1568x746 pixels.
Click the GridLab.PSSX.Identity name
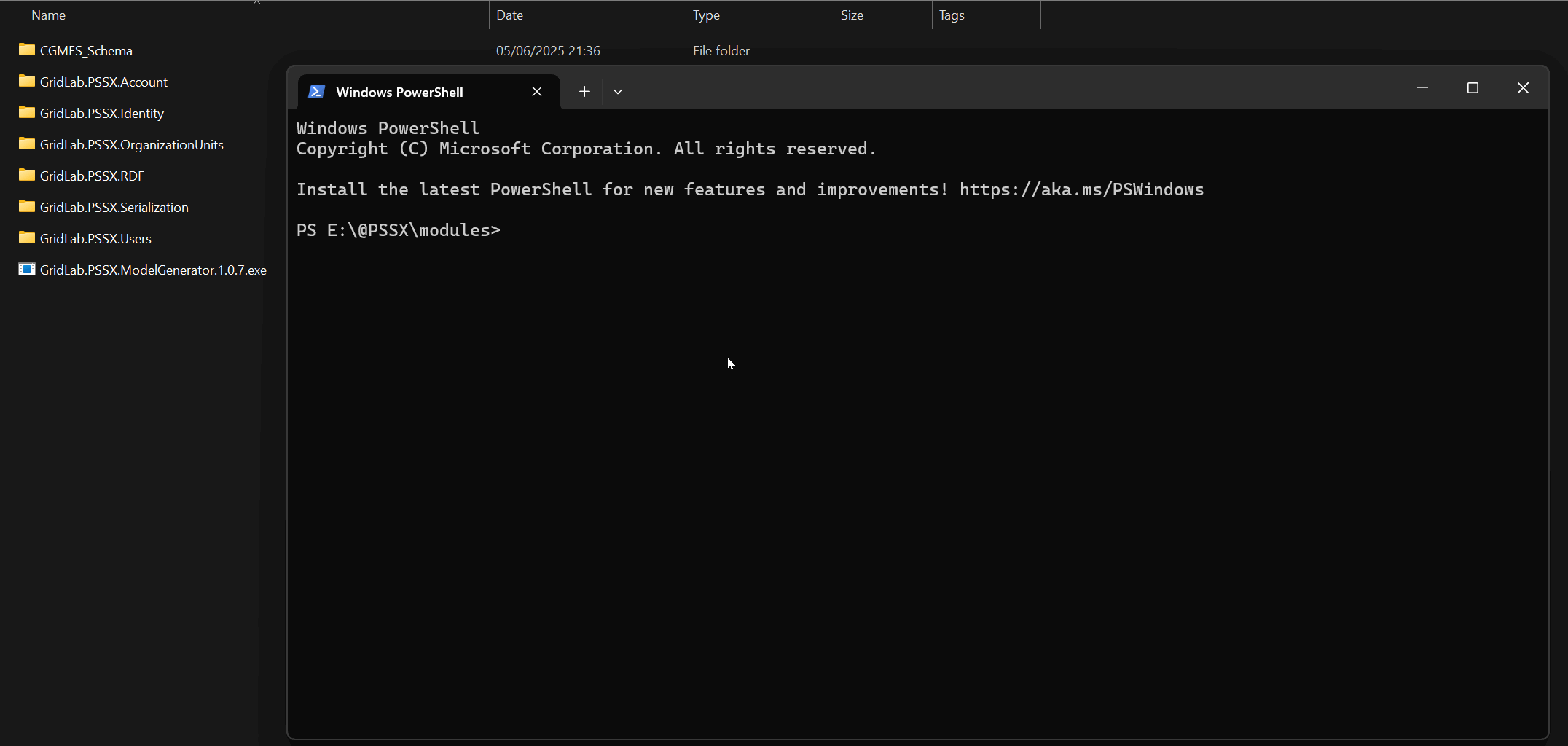click(102, 114)
